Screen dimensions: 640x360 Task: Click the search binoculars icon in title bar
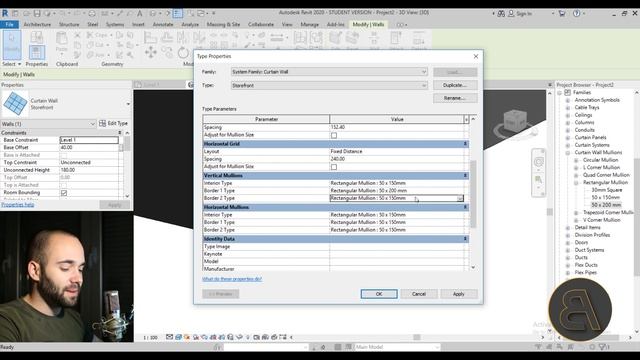[501, 13]
